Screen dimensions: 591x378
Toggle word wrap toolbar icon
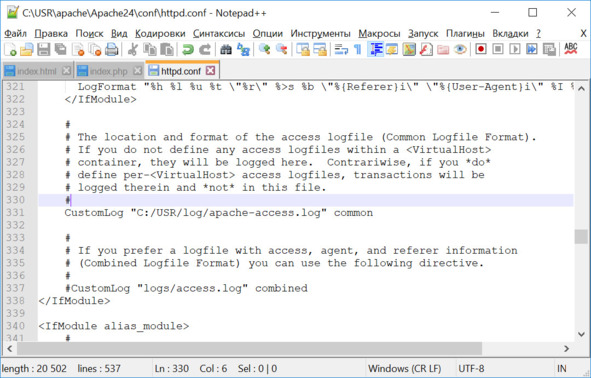pos(341,49)
